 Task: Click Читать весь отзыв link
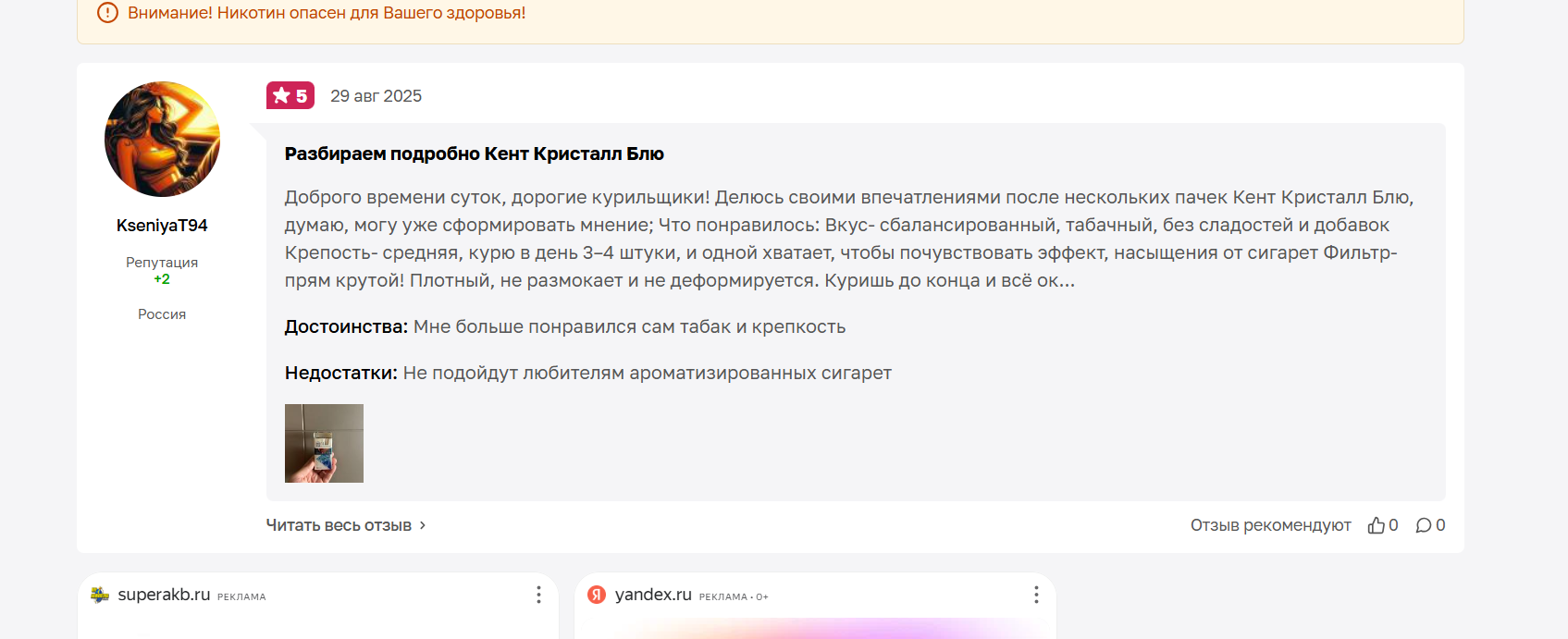pos(339,525)
